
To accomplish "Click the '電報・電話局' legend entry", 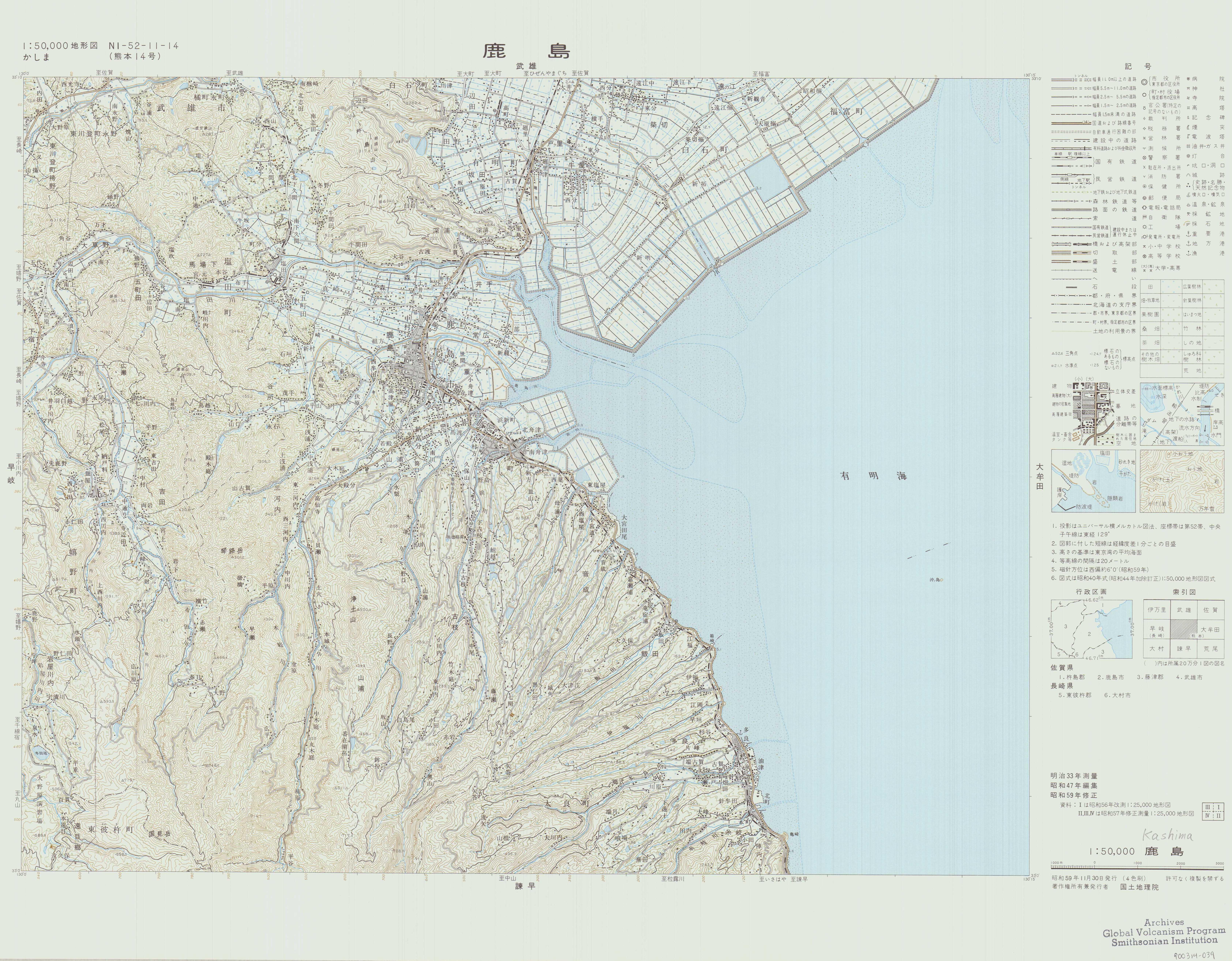I will (x=1161, y=208).
